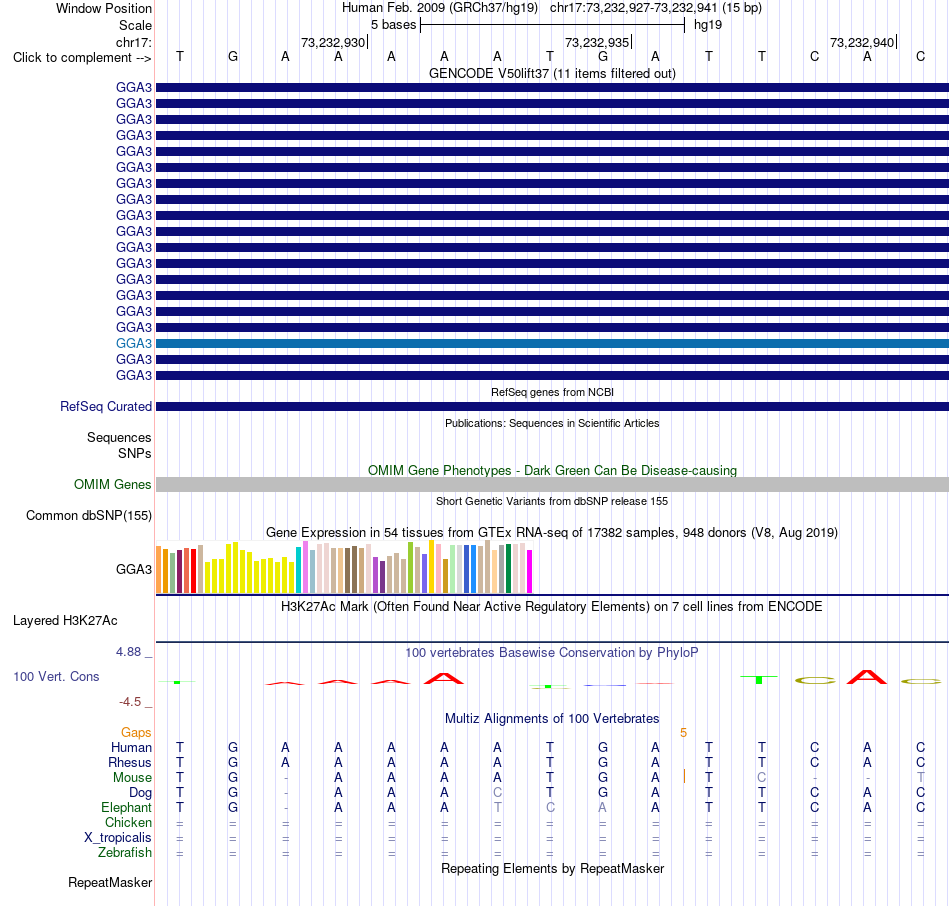Click the X_tropicalis alignment row label
Screen dimensions: 950x906
click(x=118, y=838)
